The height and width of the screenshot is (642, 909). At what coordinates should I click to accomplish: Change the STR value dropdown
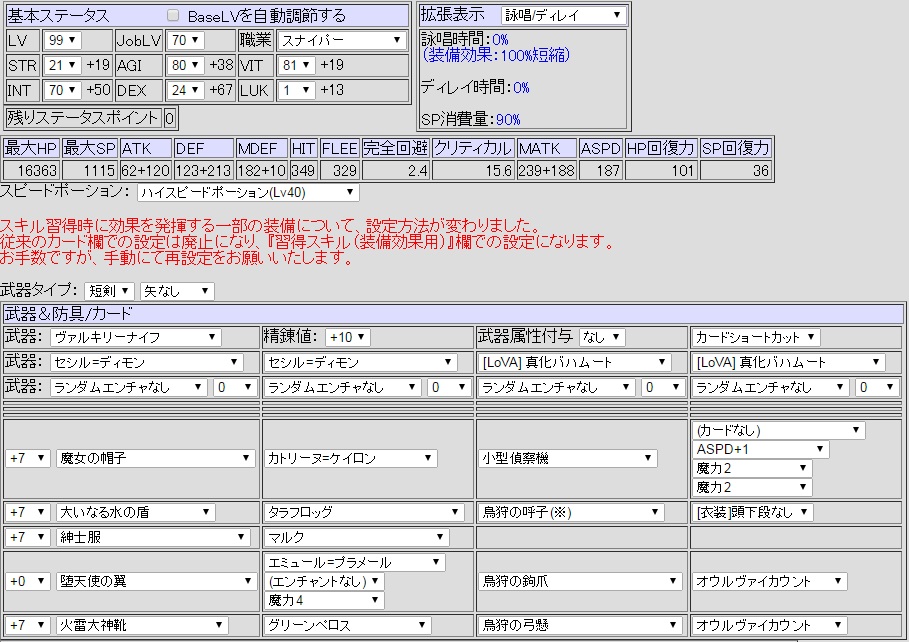62,66
